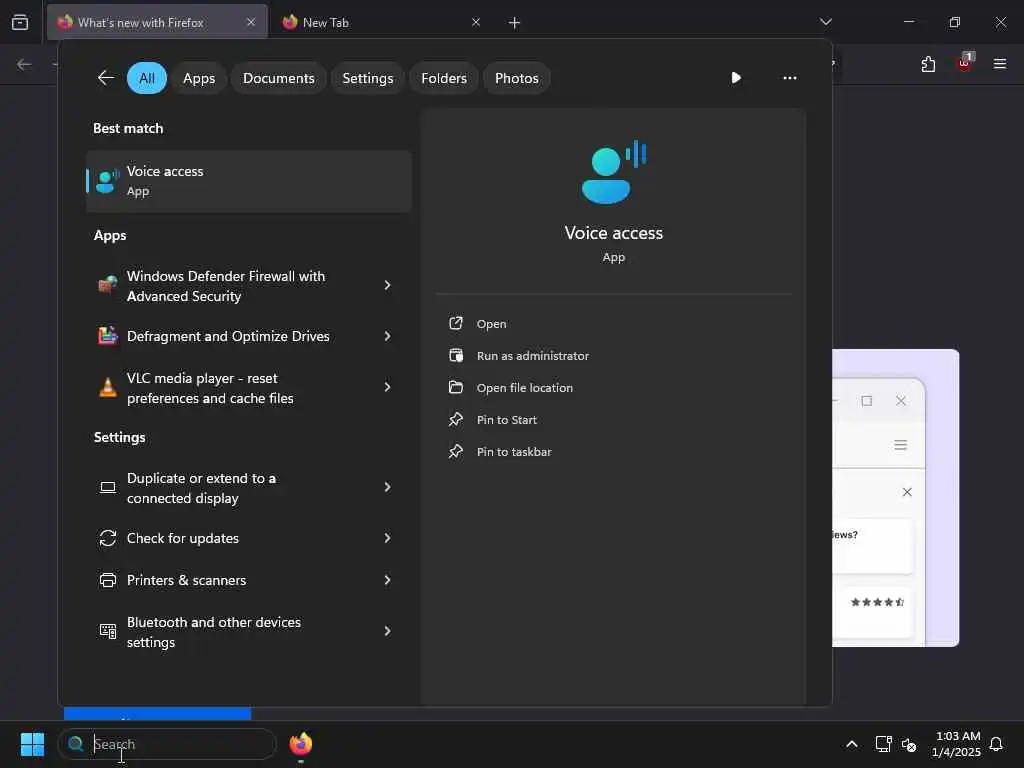Click the Windows Defender Firewall icon
The height and width of the screenshot is (768, 1024).
click(108, 285)
